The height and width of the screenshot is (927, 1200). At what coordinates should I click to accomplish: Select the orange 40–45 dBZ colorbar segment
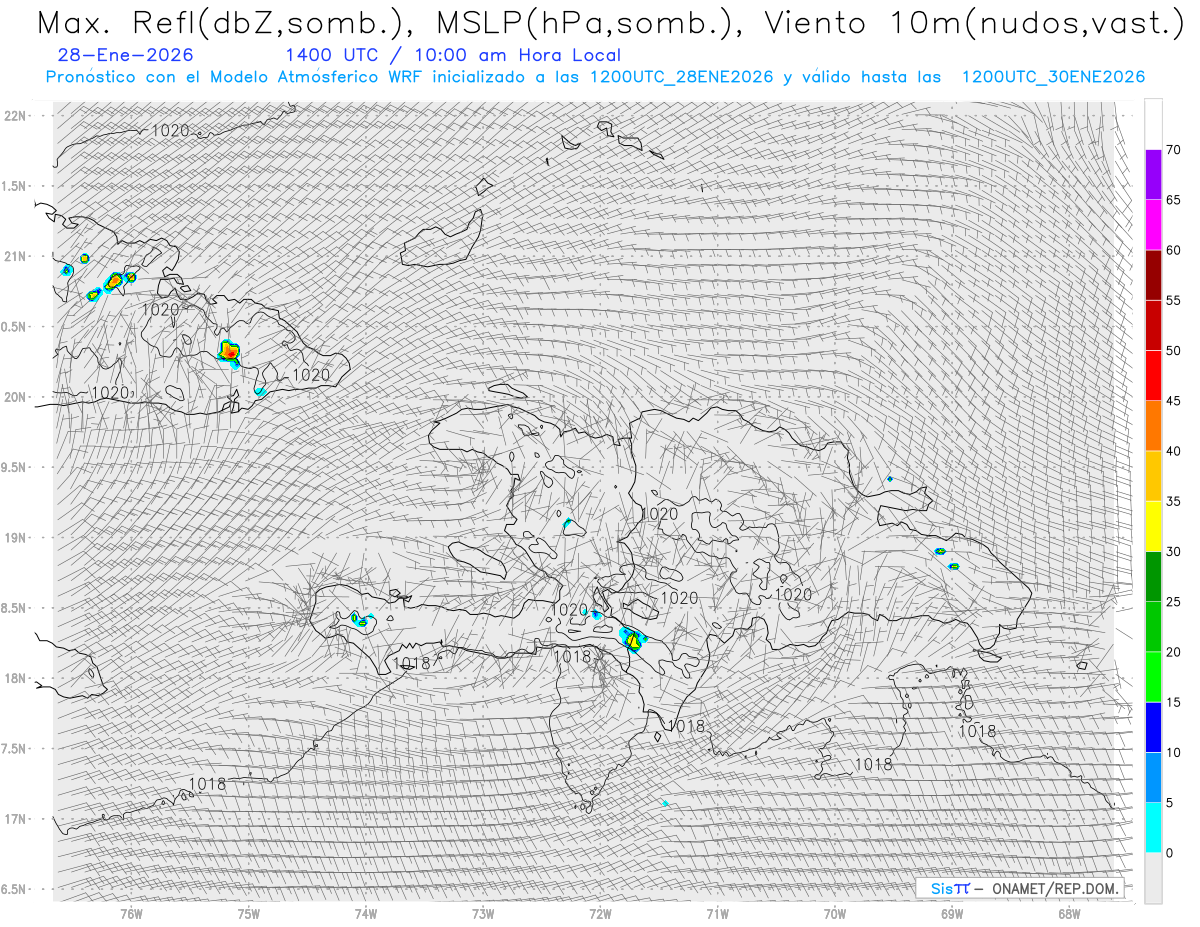(x=1153, y=426)
